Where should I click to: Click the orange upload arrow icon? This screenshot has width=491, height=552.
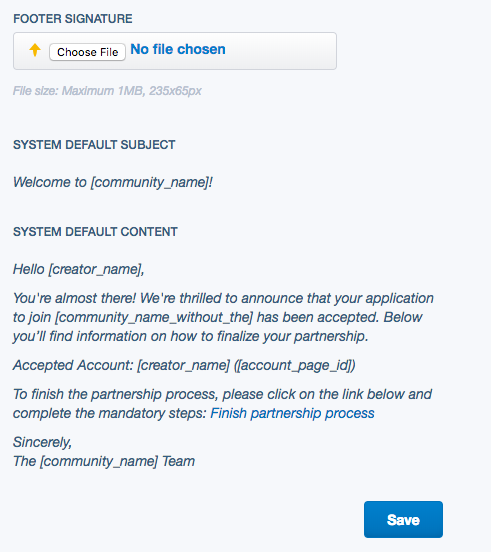tap(35, 50)
